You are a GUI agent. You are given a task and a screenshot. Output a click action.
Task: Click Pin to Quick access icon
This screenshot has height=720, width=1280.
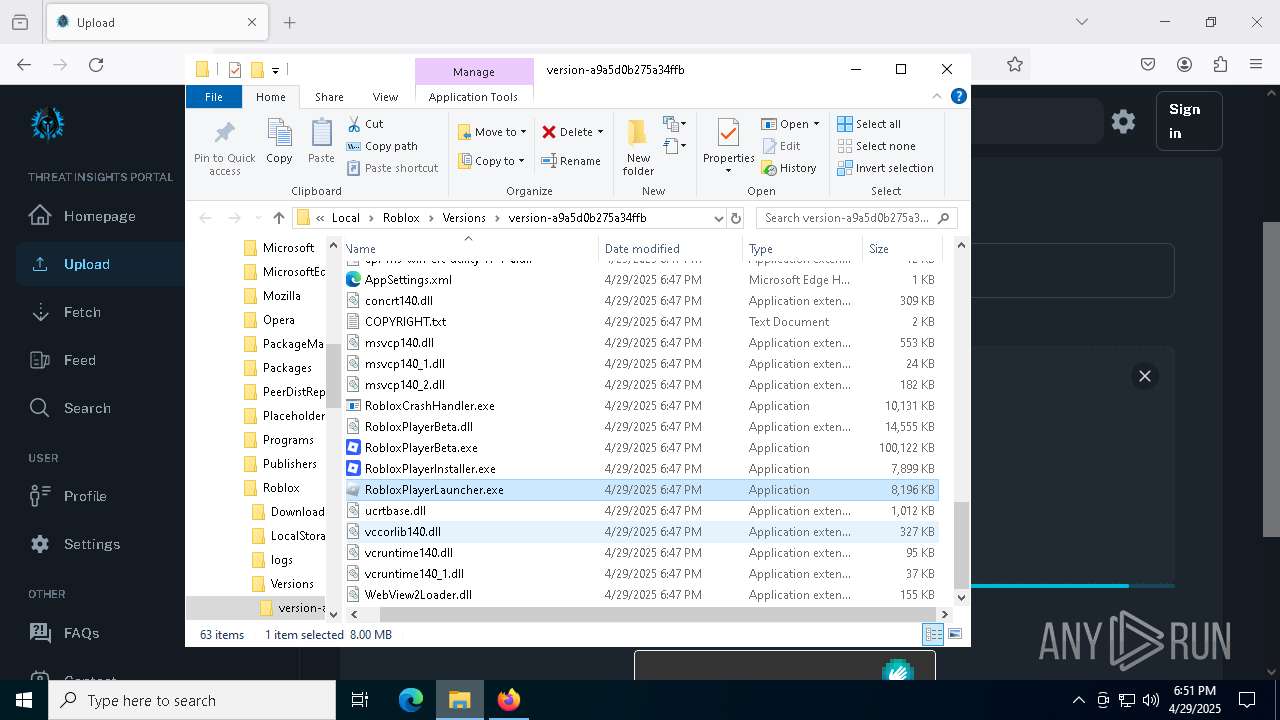coord(224,148)
